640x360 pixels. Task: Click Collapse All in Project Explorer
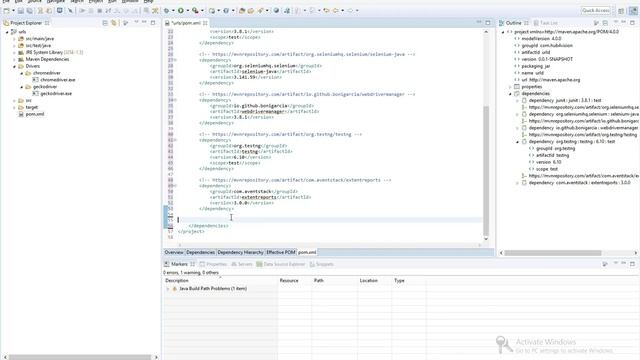coord(105,23)
